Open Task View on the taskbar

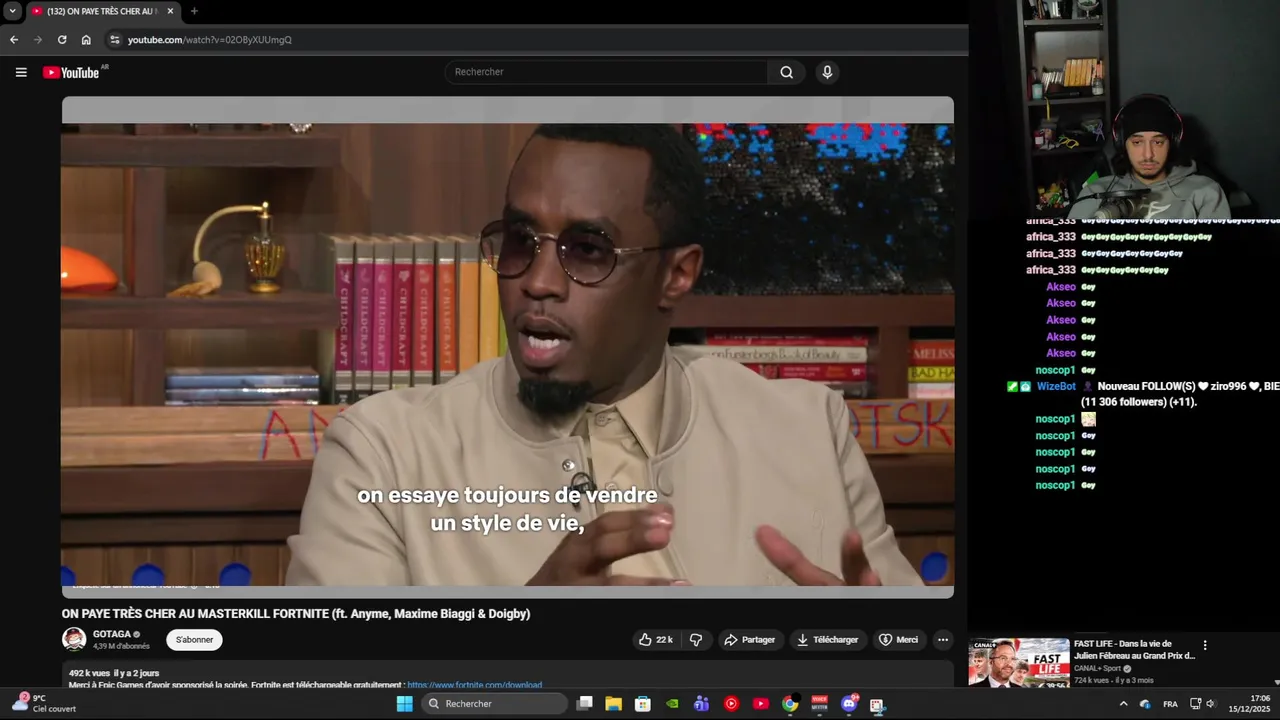click(x=585, y=704)
